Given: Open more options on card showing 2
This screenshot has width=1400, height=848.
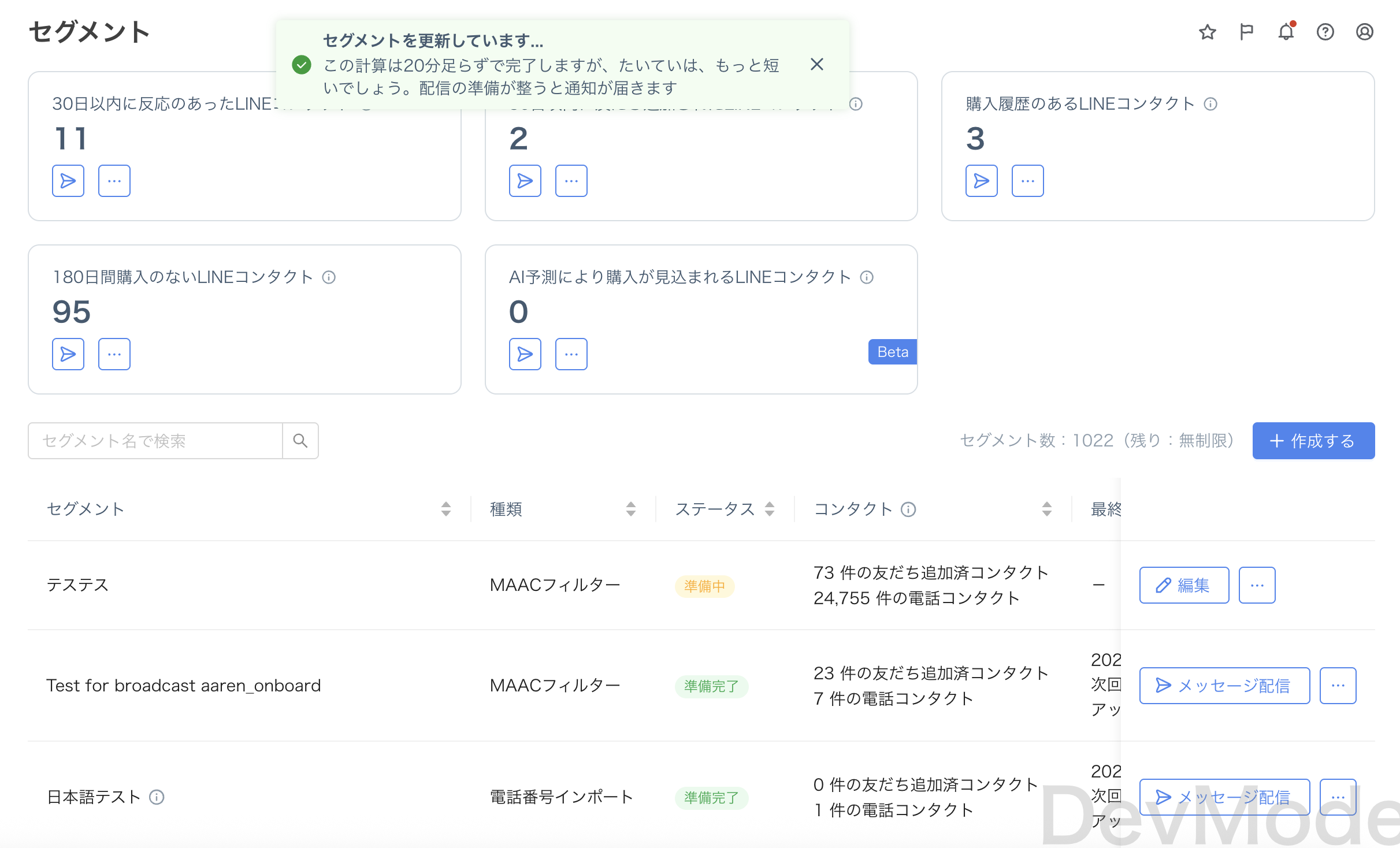Looking at the screenshot, I should 571,181.
